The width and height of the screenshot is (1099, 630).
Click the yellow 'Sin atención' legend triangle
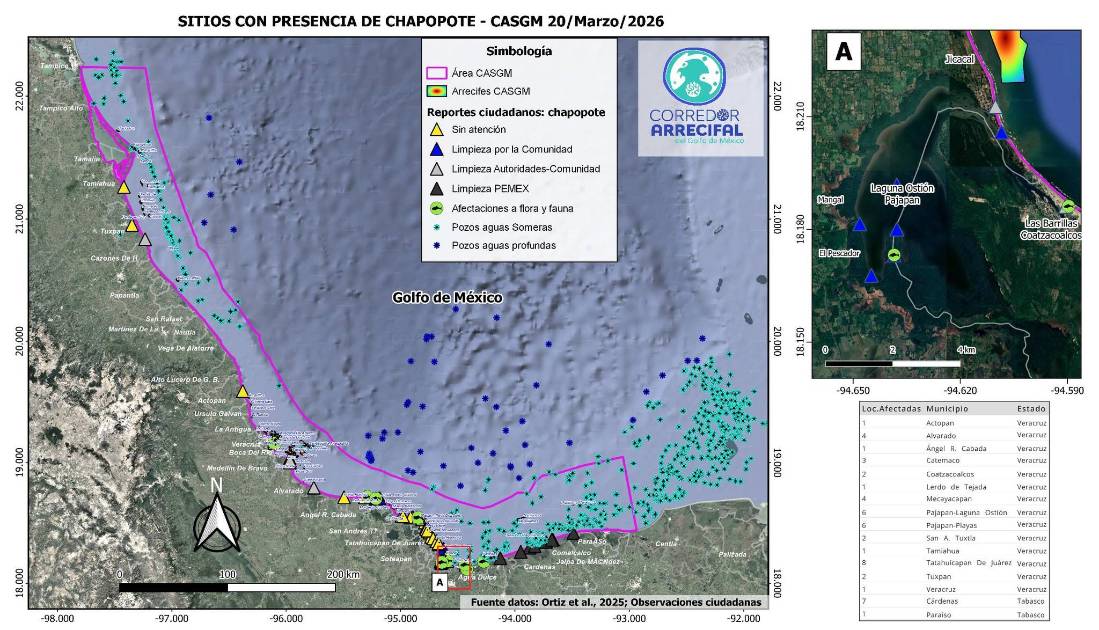click(x=436, y=130)
